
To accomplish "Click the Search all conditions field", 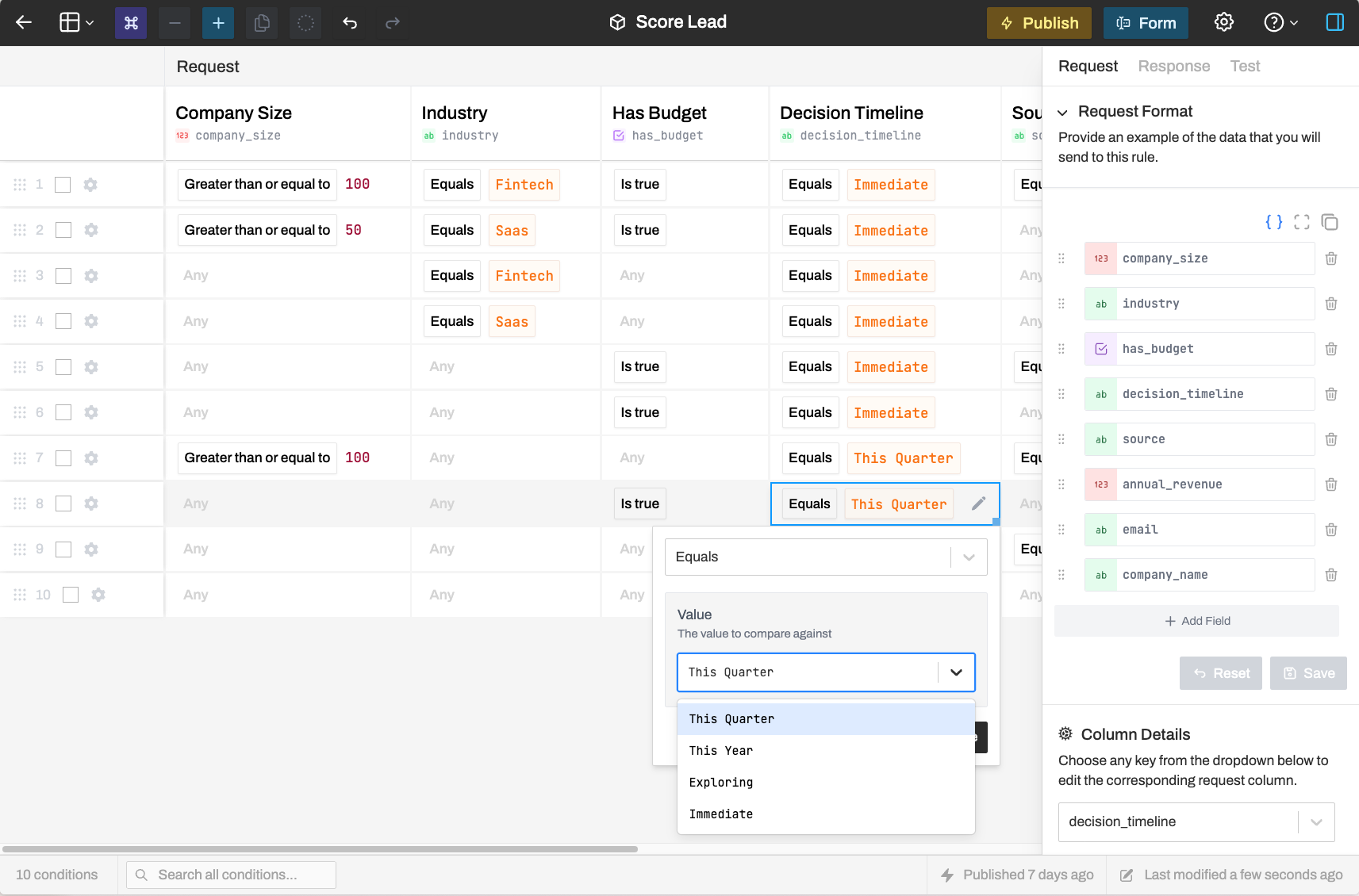I will coord(231,874).
